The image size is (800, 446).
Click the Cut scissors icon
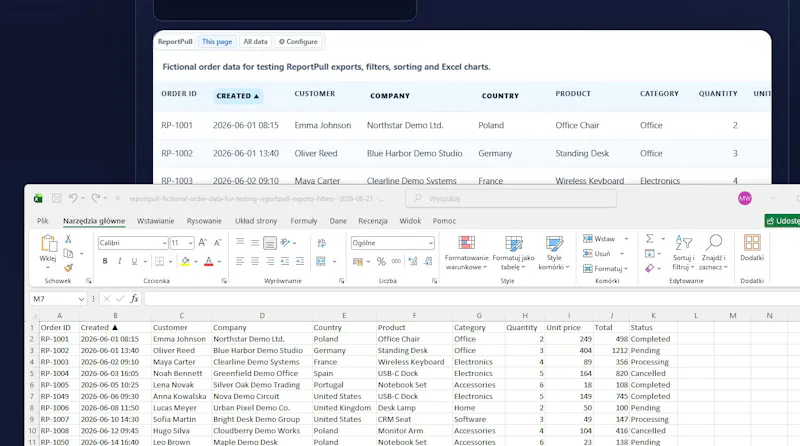(68, 239)
